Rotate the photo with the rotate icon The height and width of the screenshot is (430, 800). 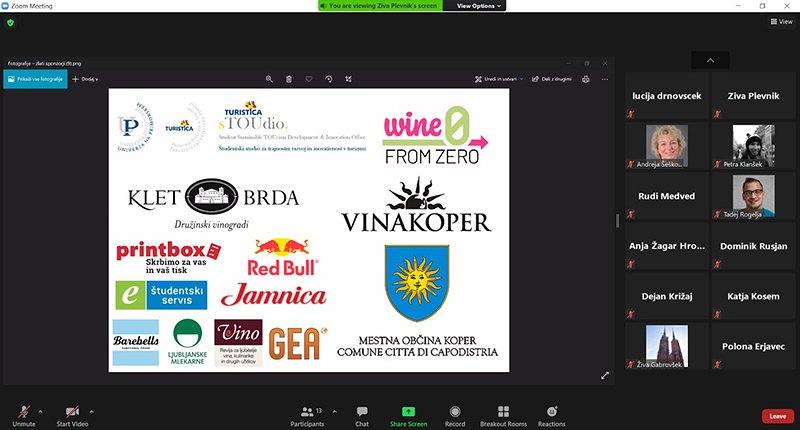point(329,79)
